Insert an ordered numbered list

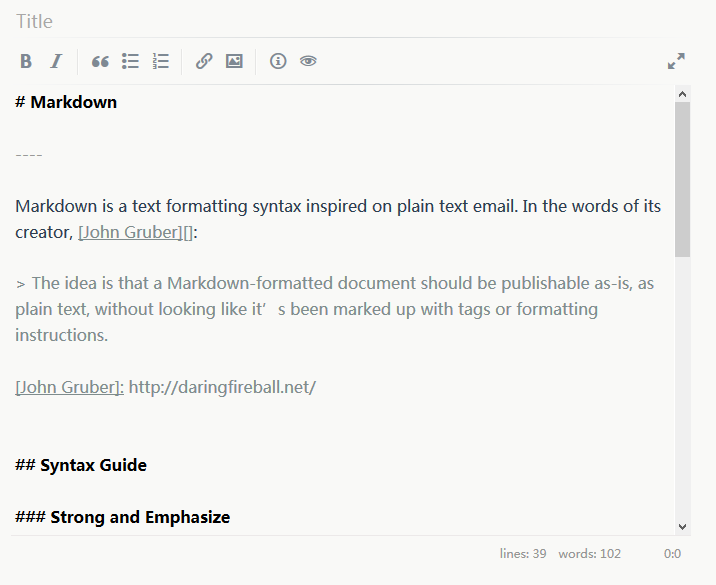(161, 61)
